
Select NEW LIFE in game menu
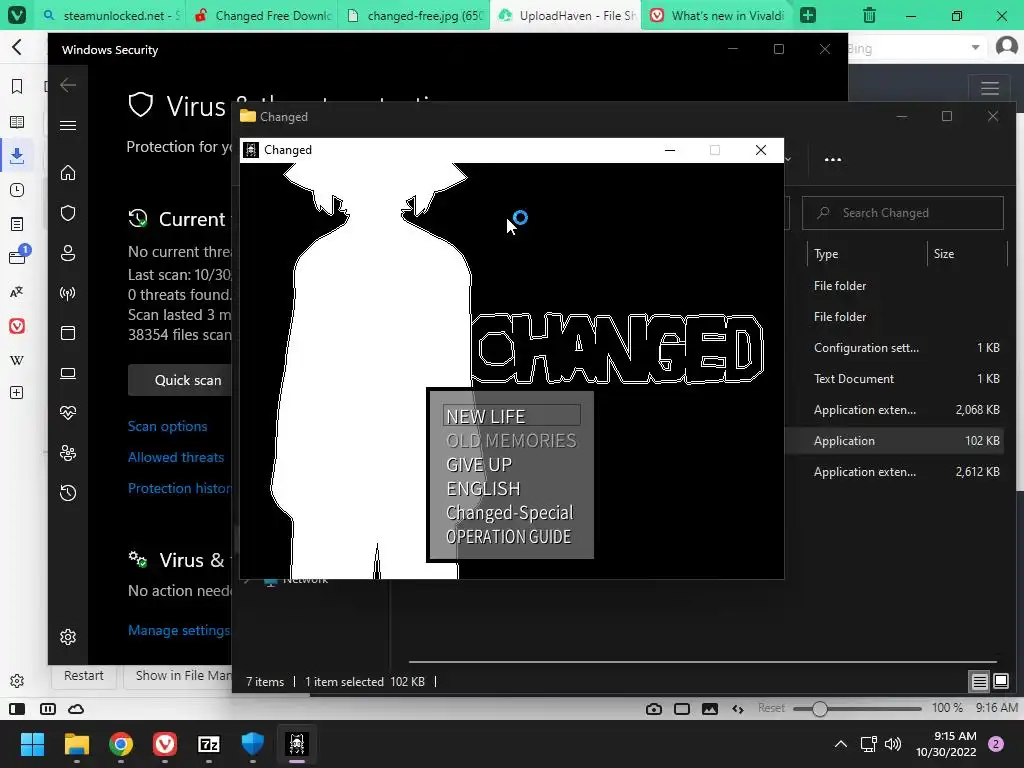[x=511, y=416]
